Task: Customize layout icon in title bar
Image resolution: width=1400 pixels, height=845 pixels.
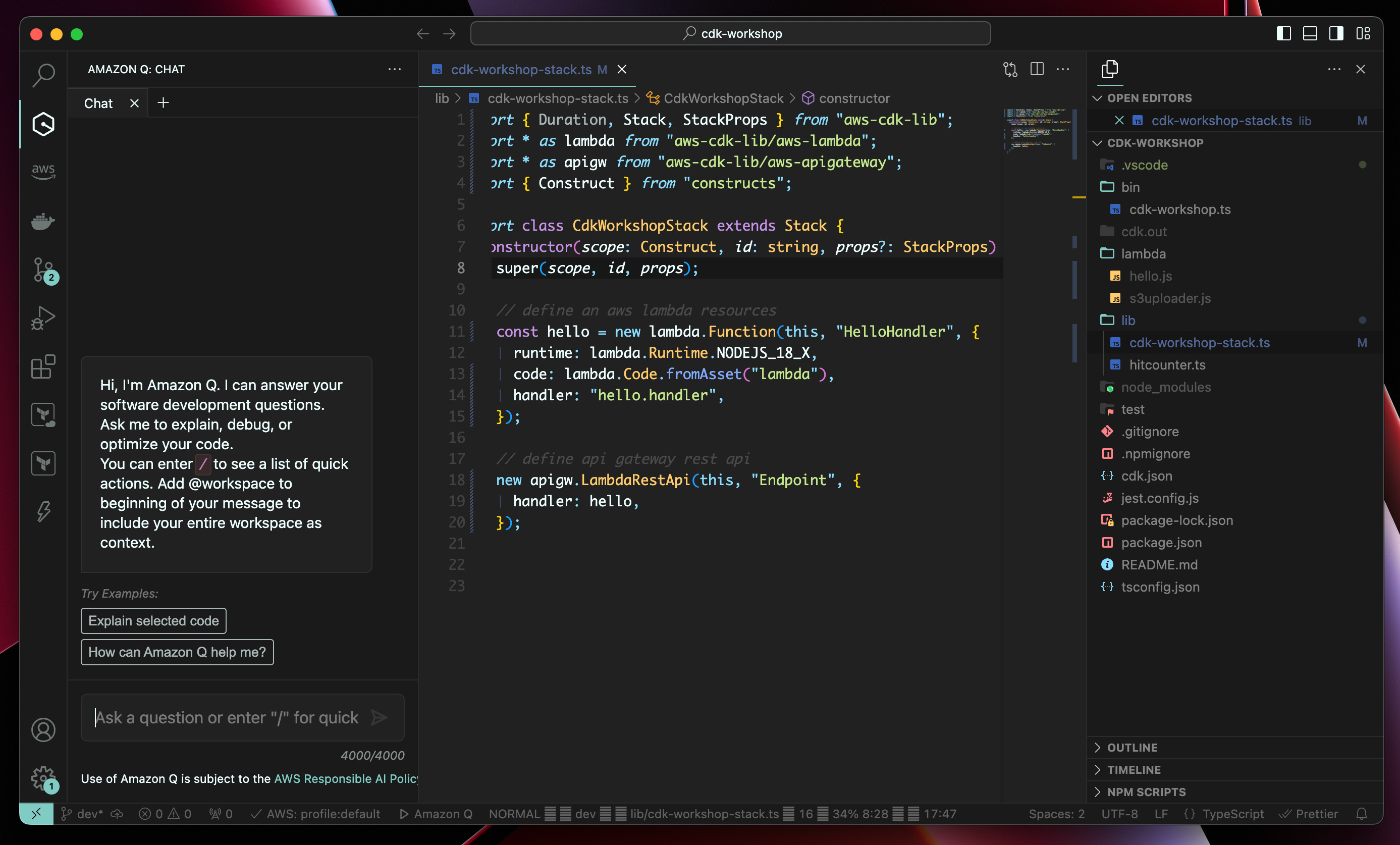Action: coord(1363,33)
